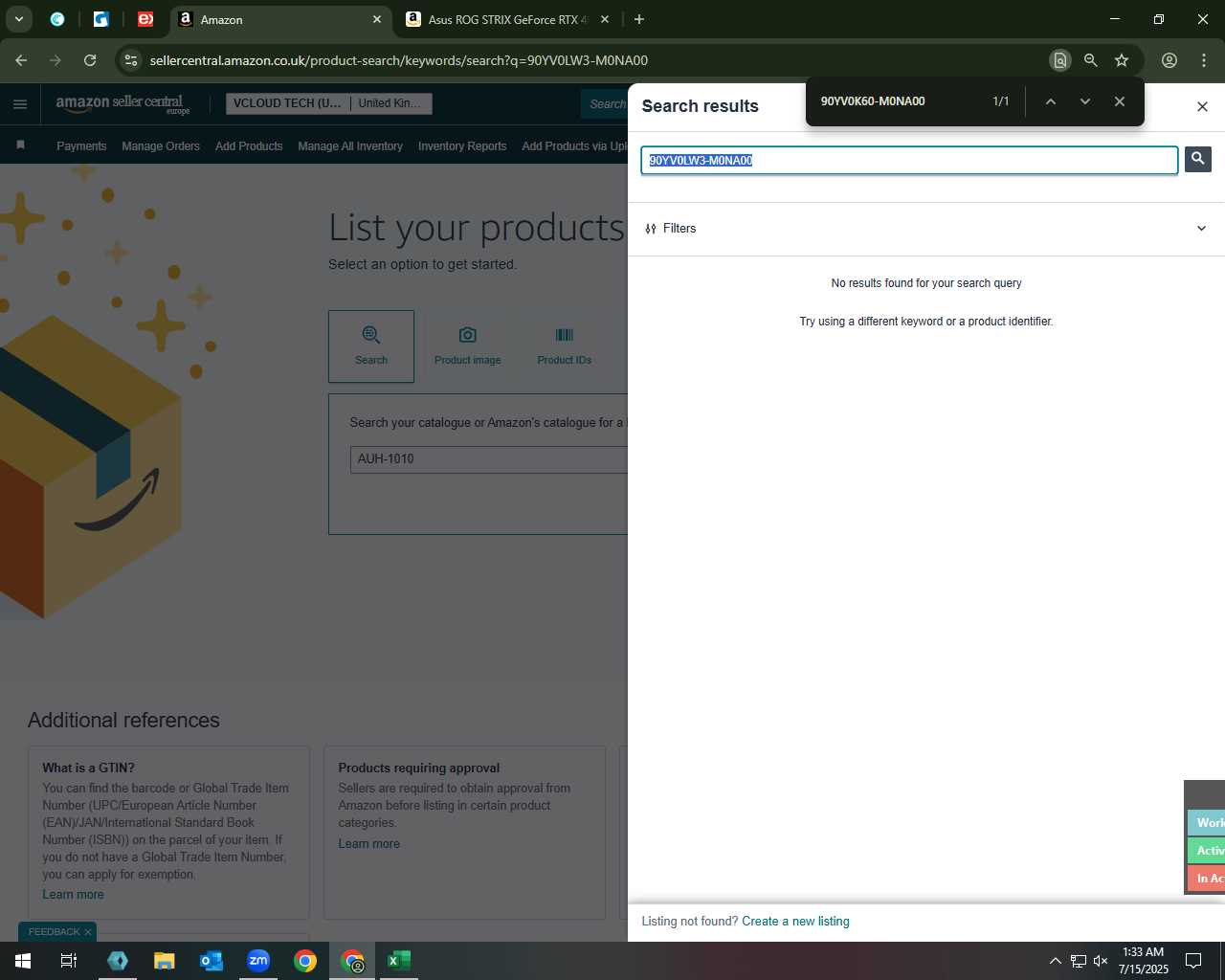
Task: Click Learn more under Products requiring approval
Action: click(x=368, y=844)
